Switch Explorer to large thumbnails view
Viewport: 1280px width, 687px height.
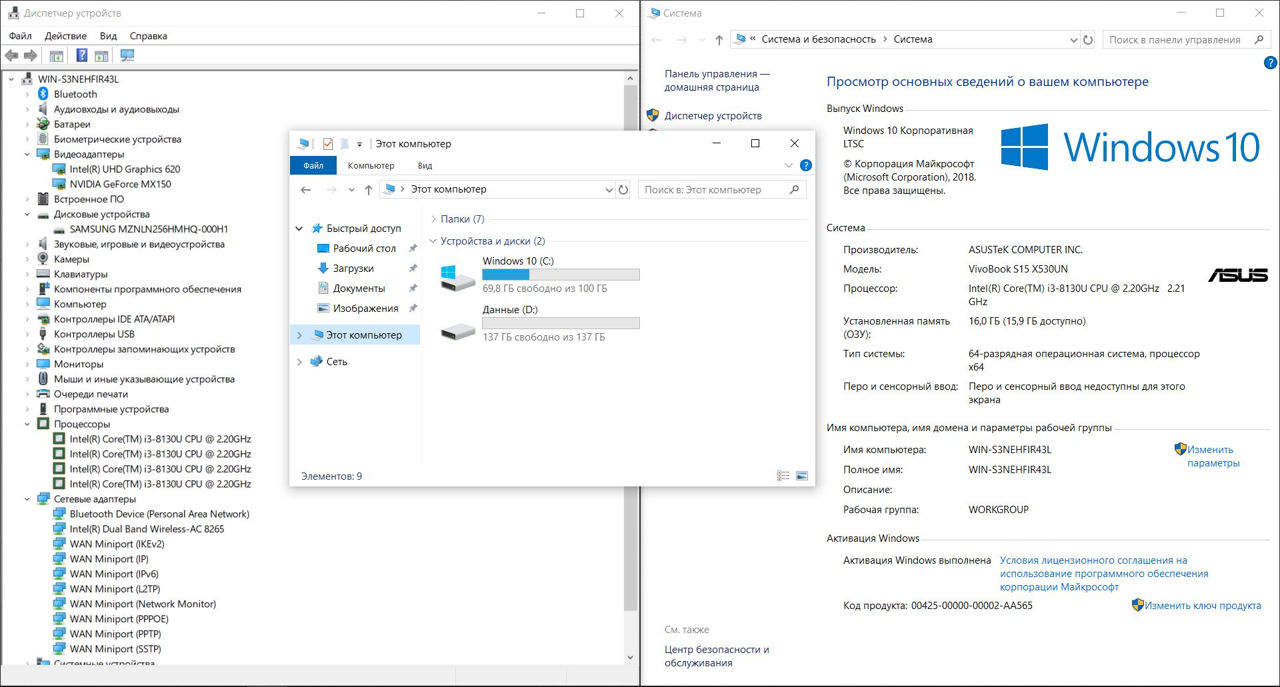point(801,476)
